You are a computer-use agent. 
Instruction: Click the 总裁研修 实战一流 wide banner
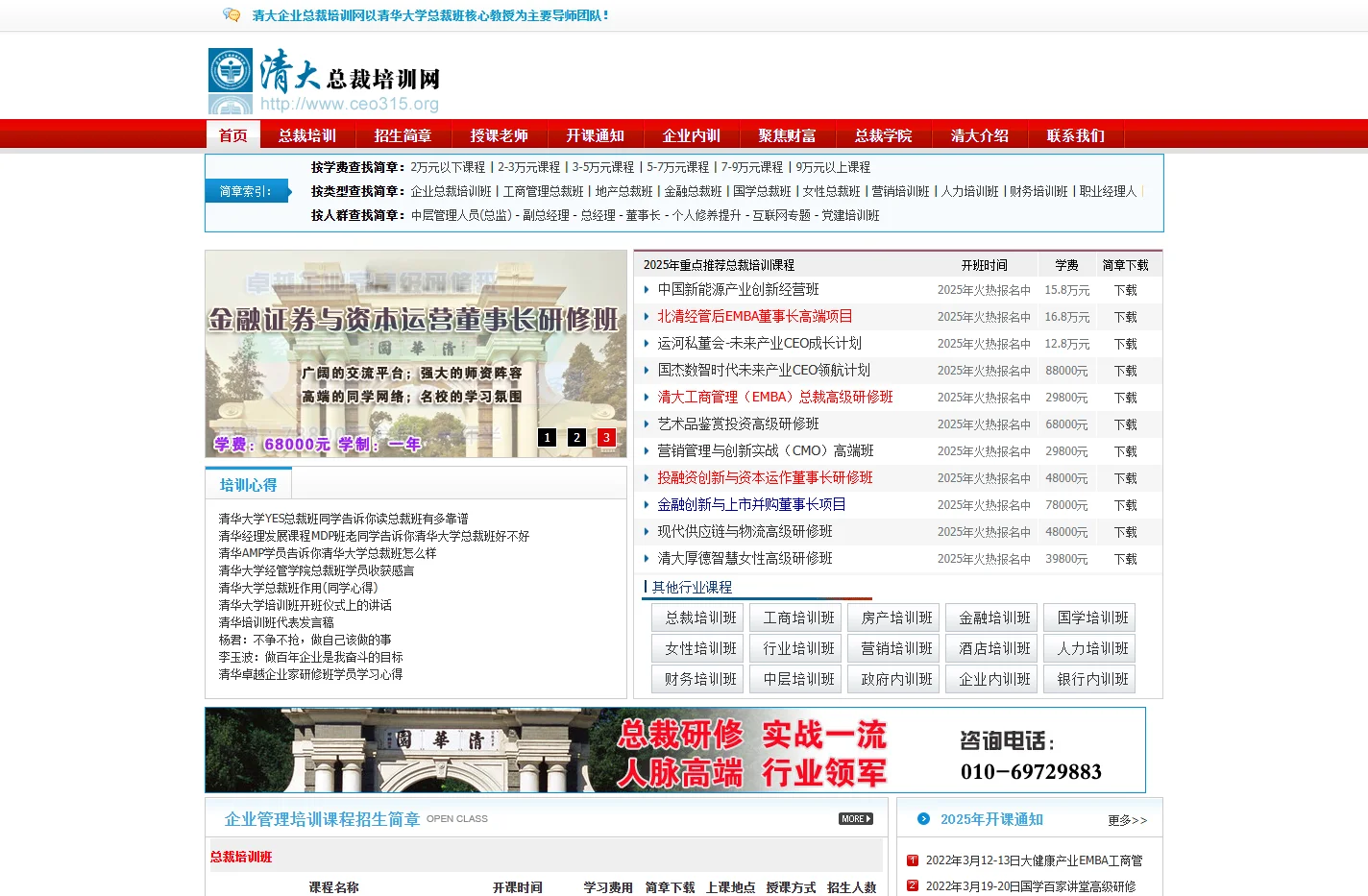tap(675, 750)
